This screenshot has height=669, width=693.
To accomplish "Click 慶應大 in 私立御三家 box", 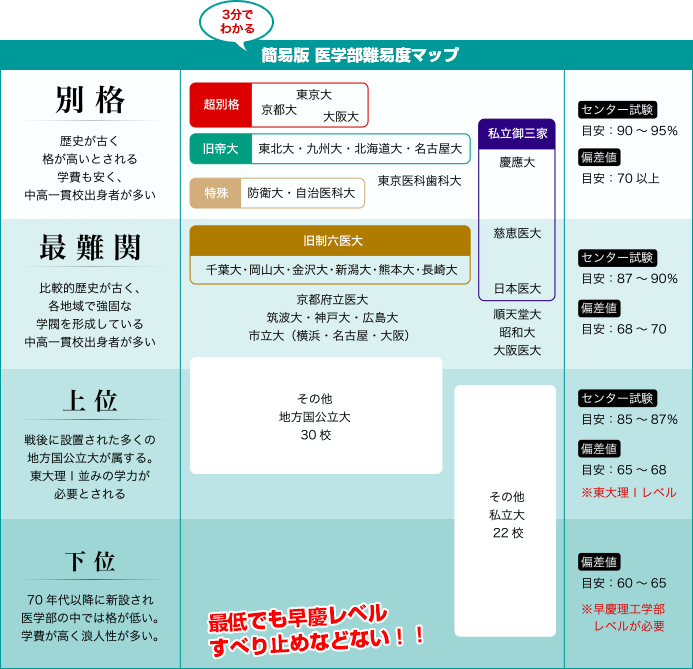I will (x=517, y=163).
